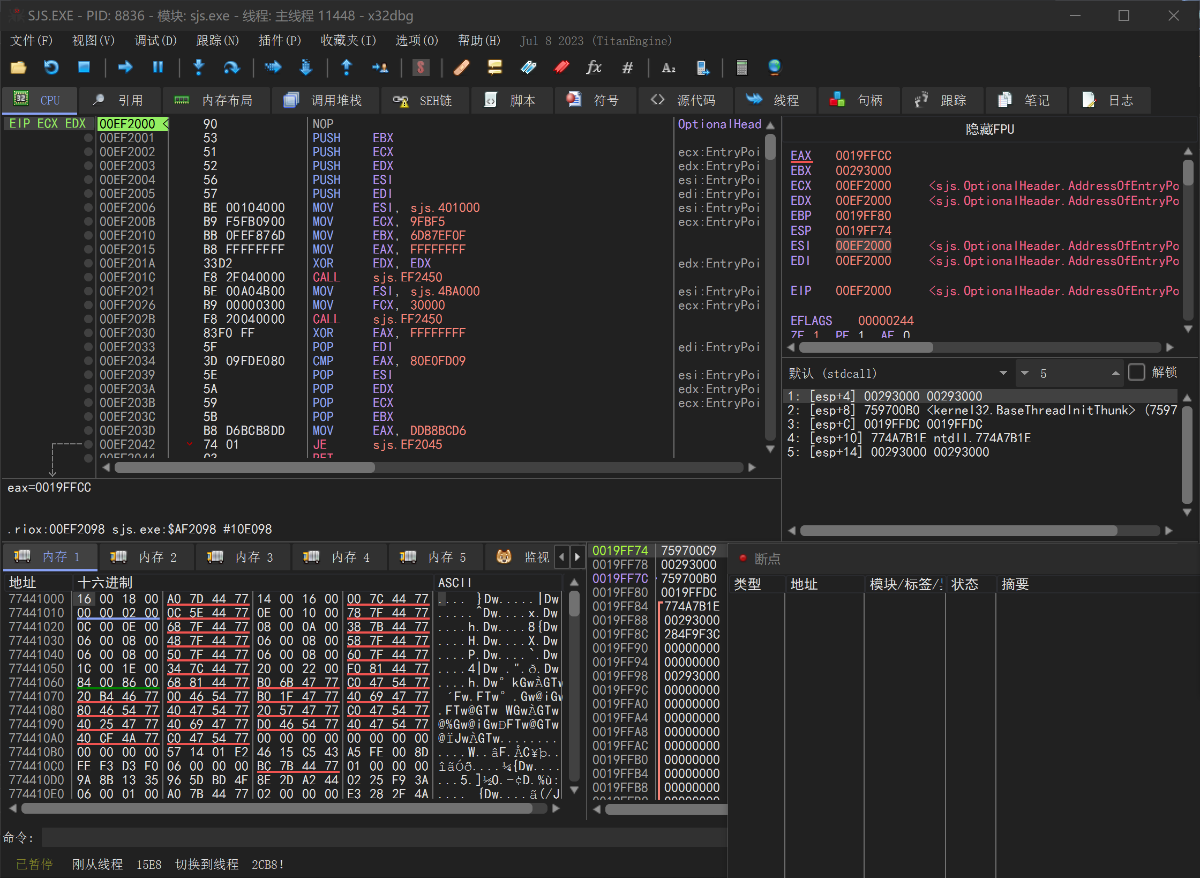Open the 默认 (stdcall) calling convention dropdown

pyautogui.click(x=900, y=373)
